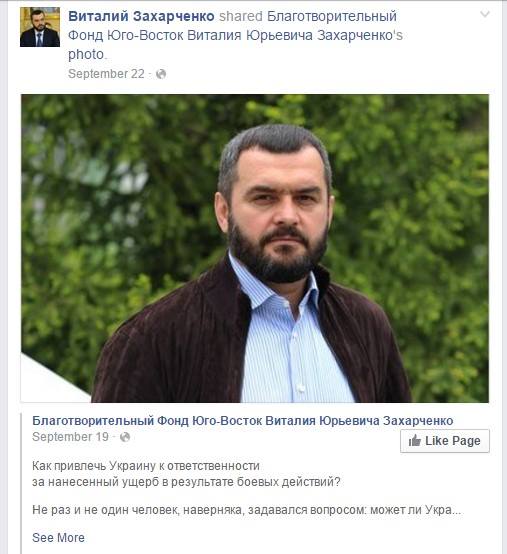This screenshot has width=507, height=554.
Task: Click 'Фонд Юго-Восток Виталия Юрьевича' header link
Action: [x=190, y=35]
